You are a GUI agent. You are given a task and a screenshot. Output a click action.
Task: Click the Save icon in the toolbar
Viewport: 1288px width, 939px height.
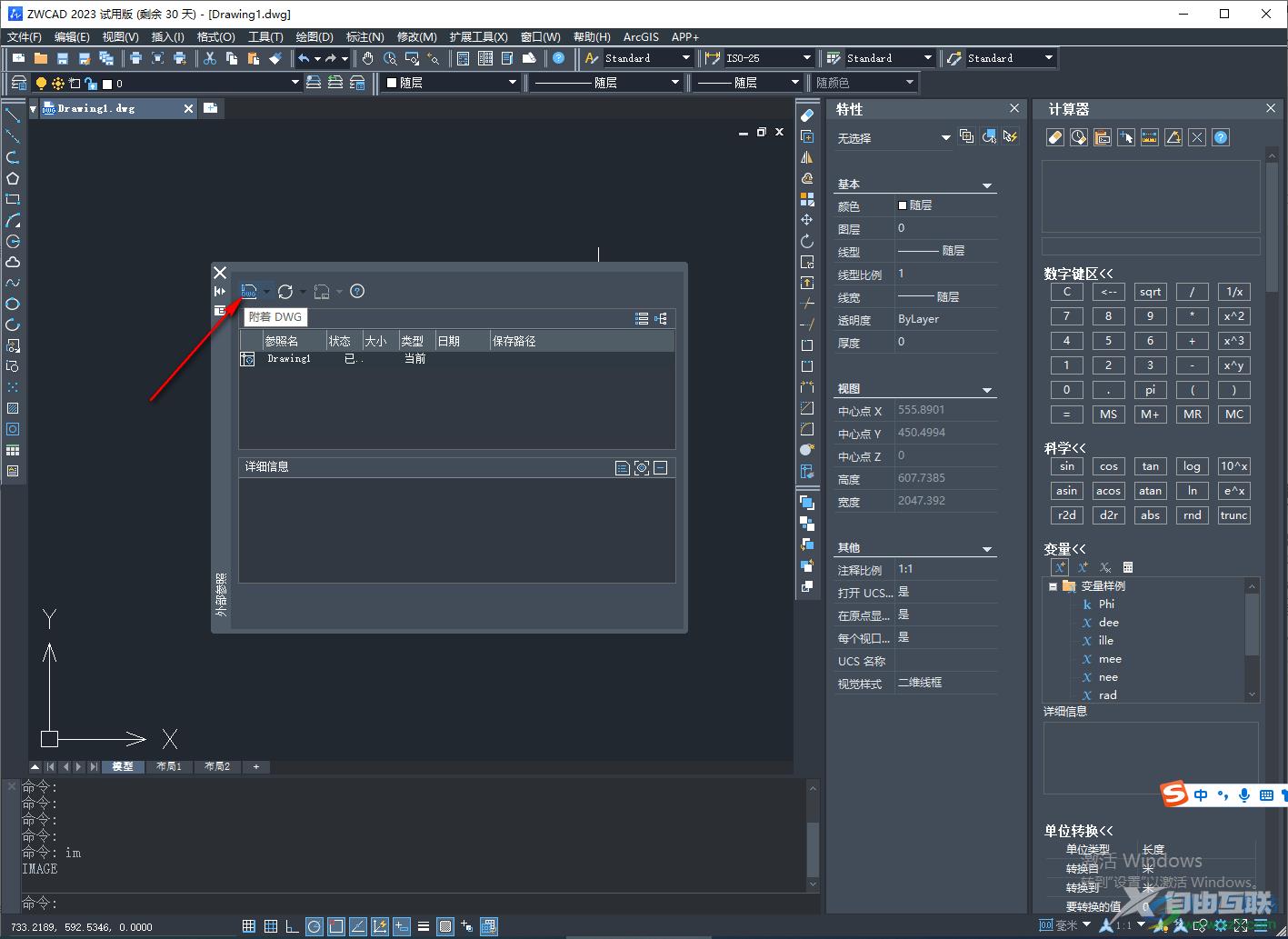(62, 58)
